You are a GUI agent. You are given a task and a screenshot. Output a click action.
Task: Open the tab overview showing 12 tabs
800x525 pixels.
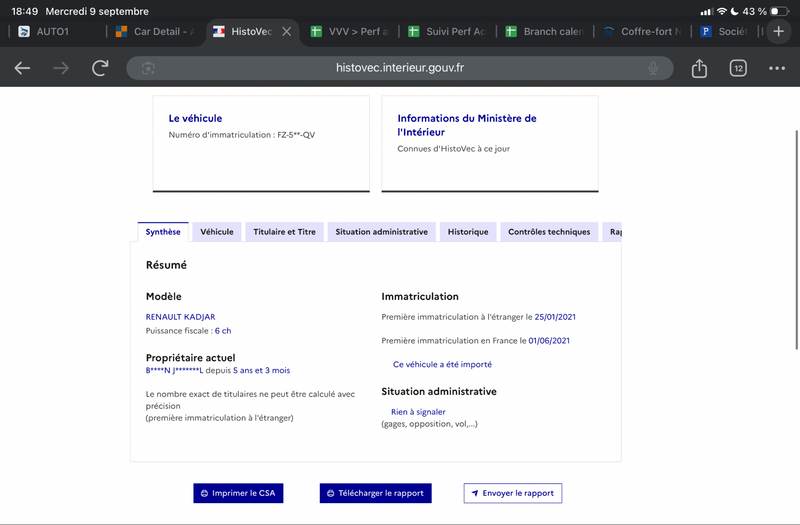point(738,68)
